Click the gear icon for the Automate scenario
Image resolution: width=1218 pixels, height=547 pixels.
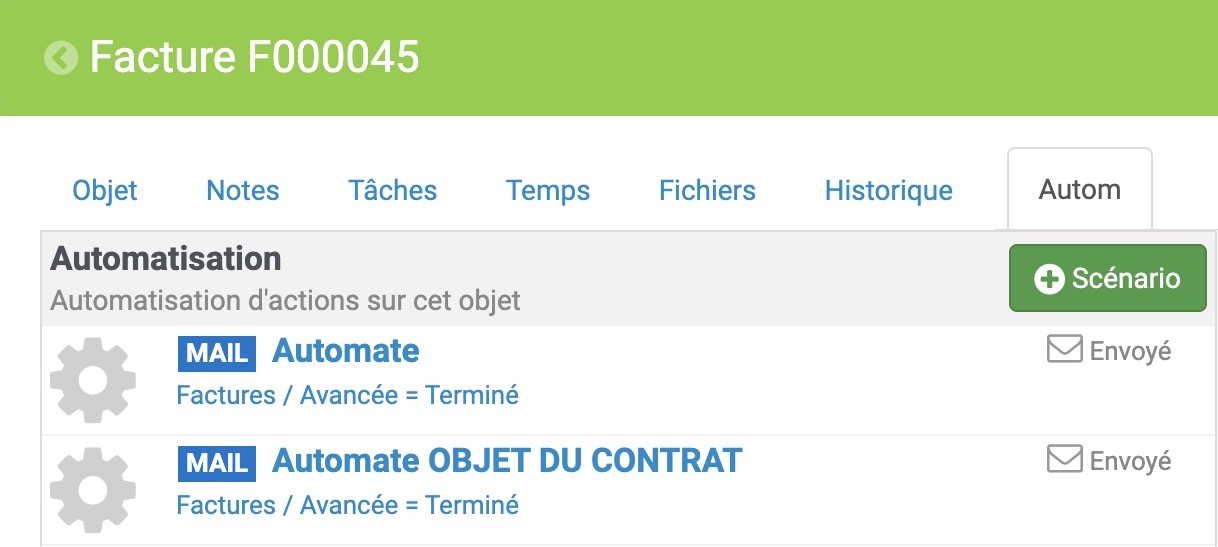(x=93, y=380)
